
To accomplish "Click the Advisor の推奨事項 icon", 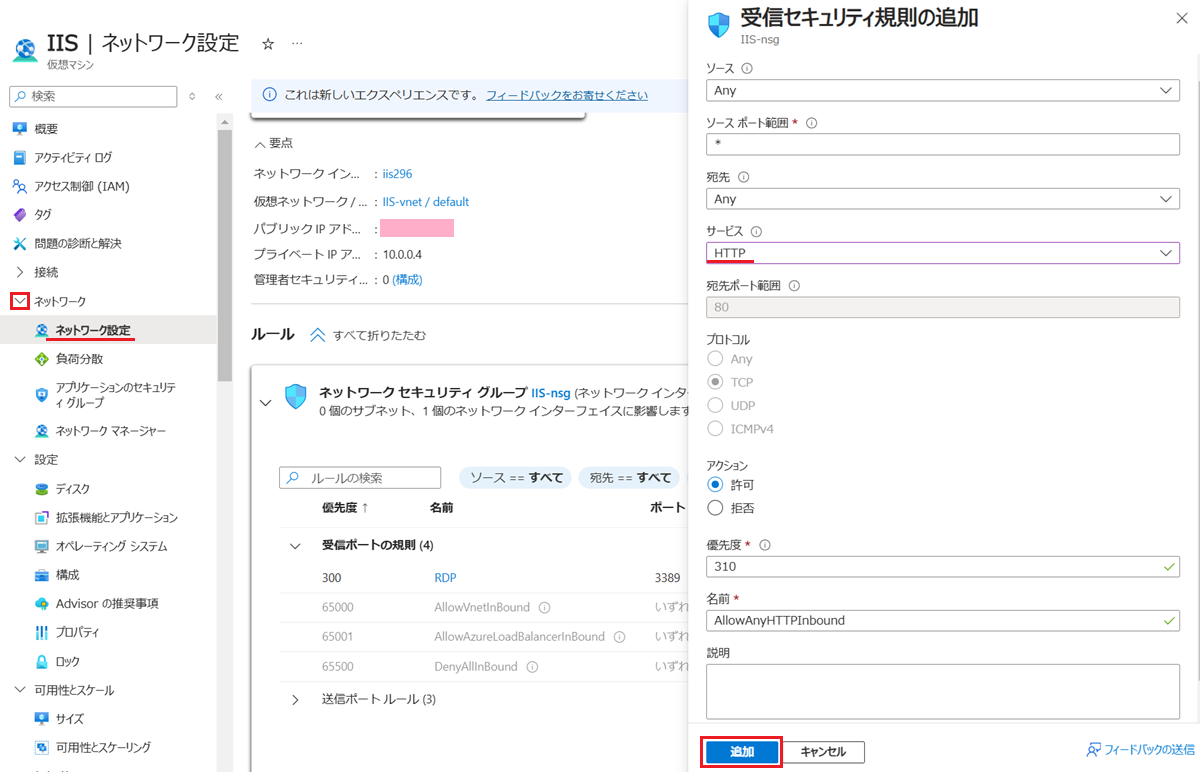I will [x=42, y=604].
